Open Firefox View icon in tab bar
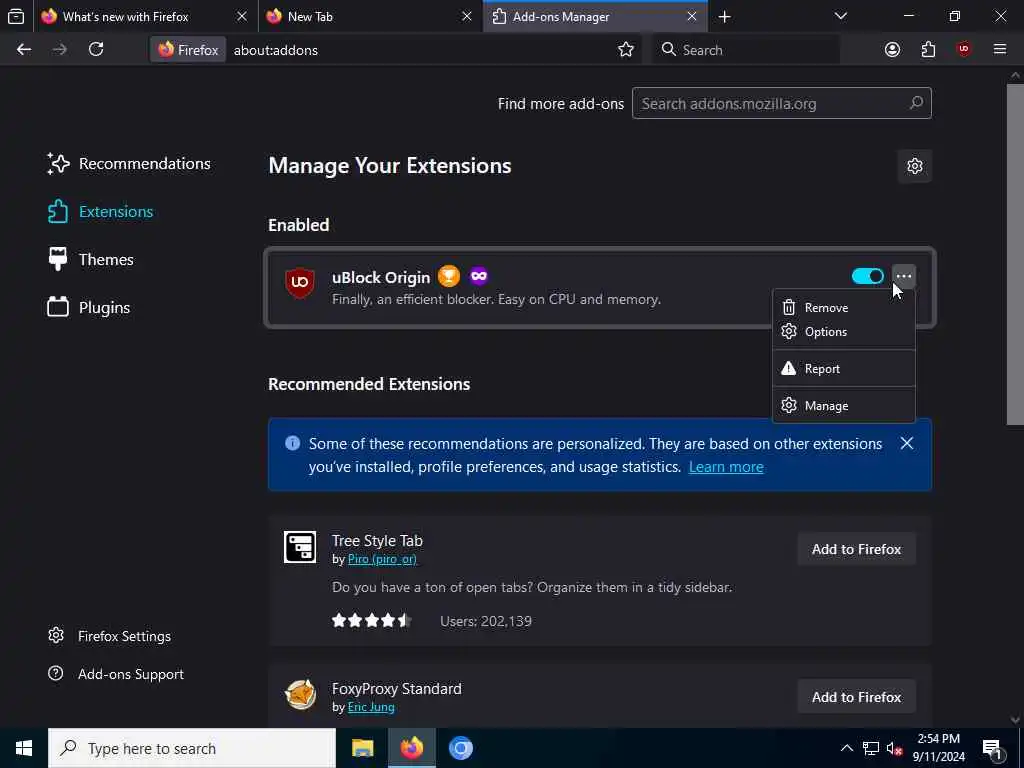Viewport: 1024px width, 768px height. coord(16,16)
